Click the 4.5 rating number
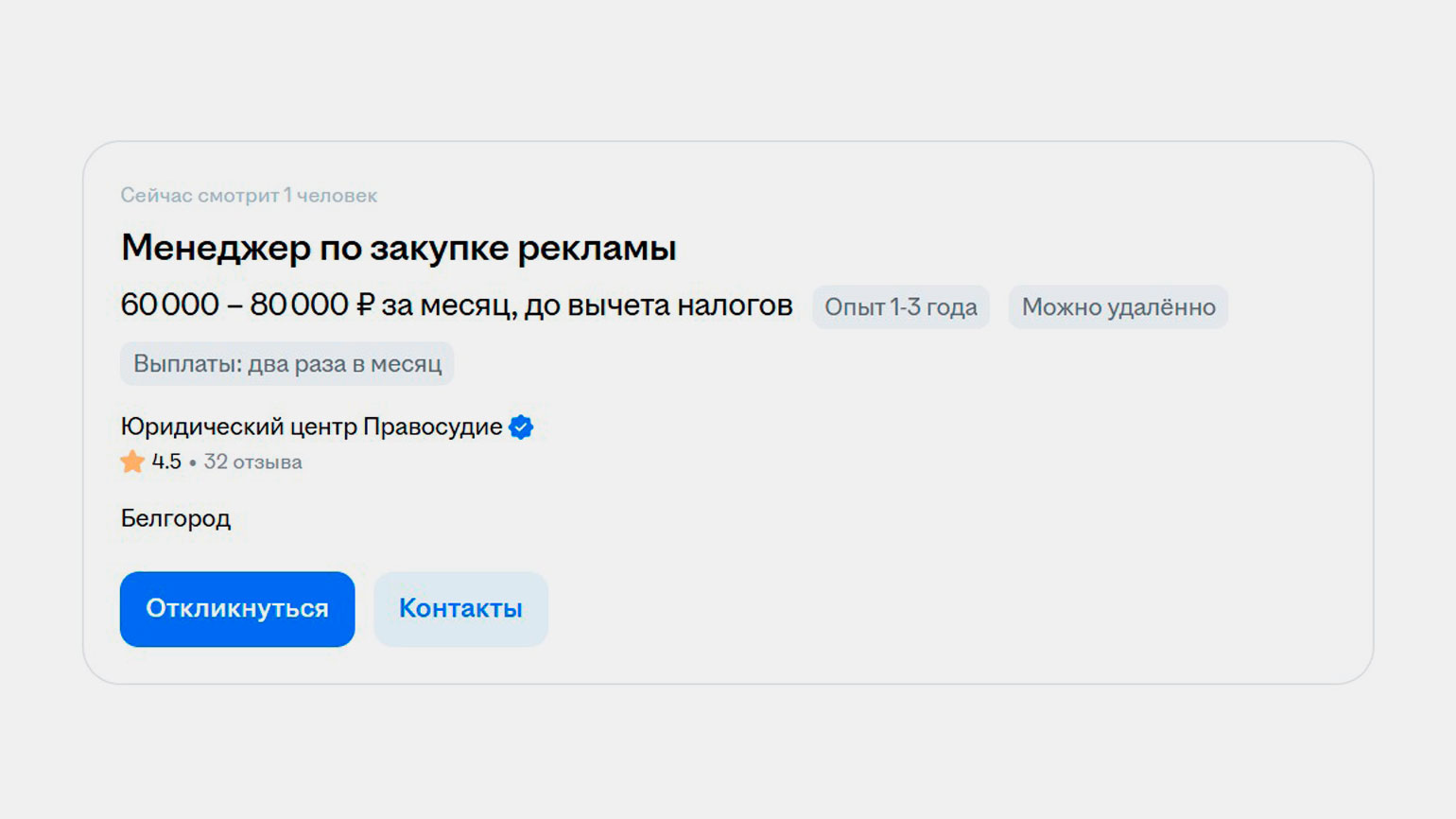Viewport: 1456px width, 819px height. (x=166, y=462)
